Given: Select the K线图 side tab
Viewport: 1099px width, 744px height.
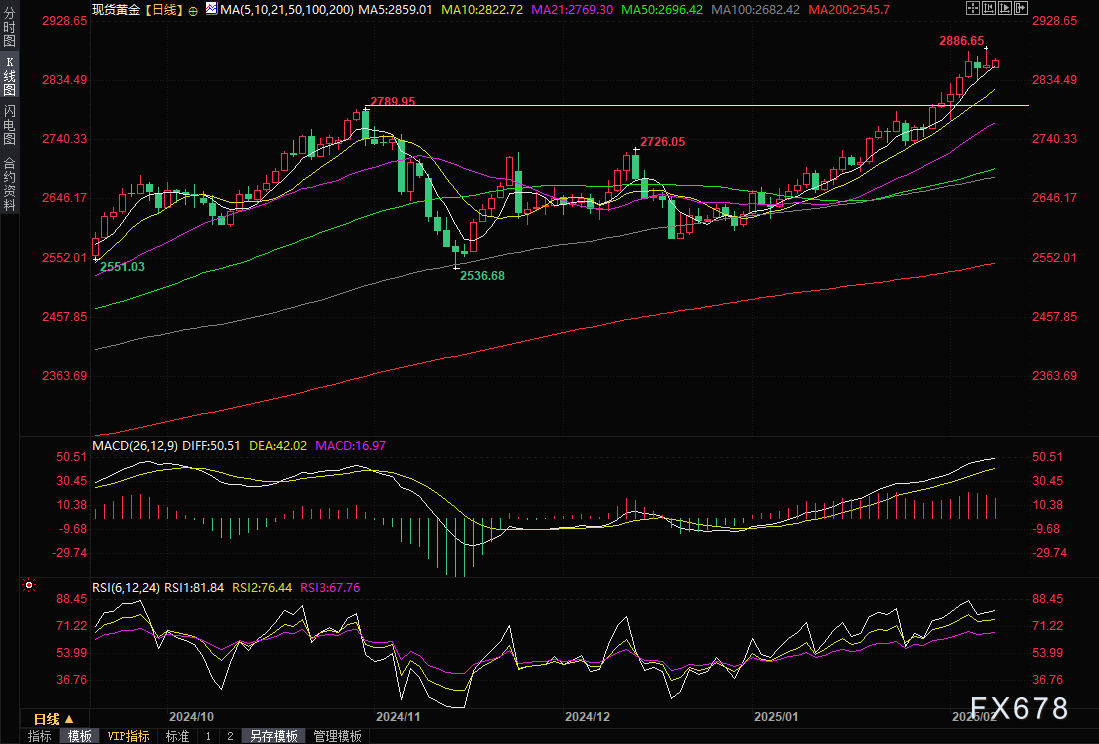Looking at the screenshot, I should (9, 76).
